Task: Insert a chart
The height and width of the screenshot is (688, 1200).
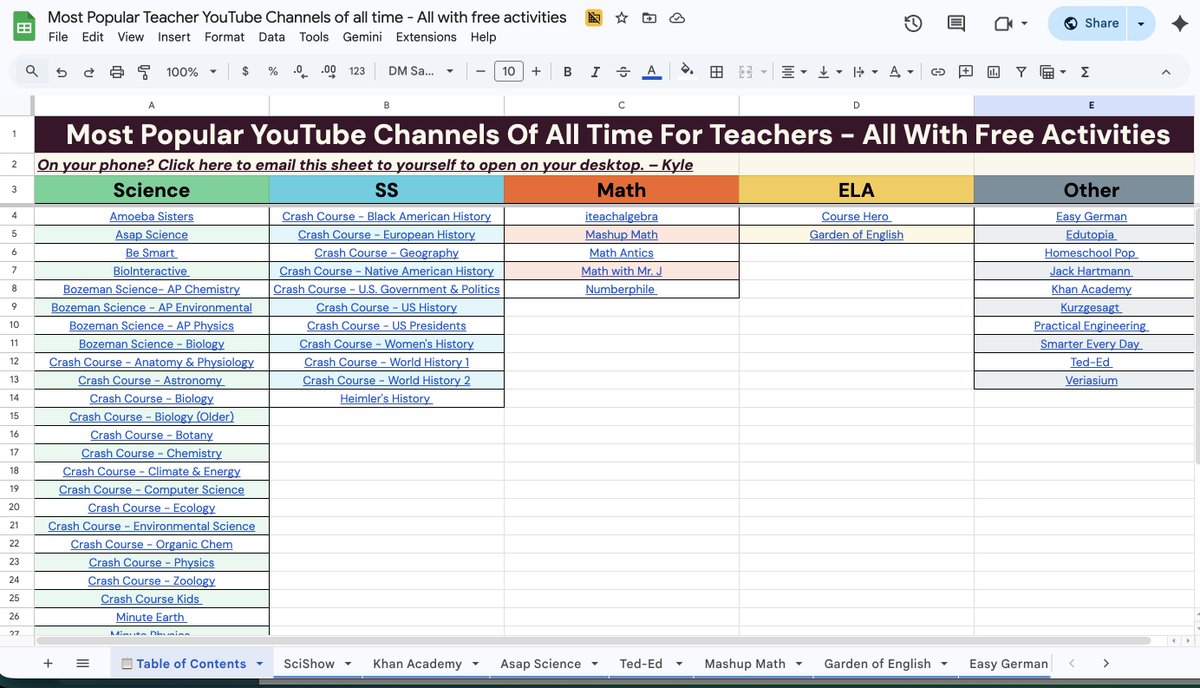Action: coord(993,72)
